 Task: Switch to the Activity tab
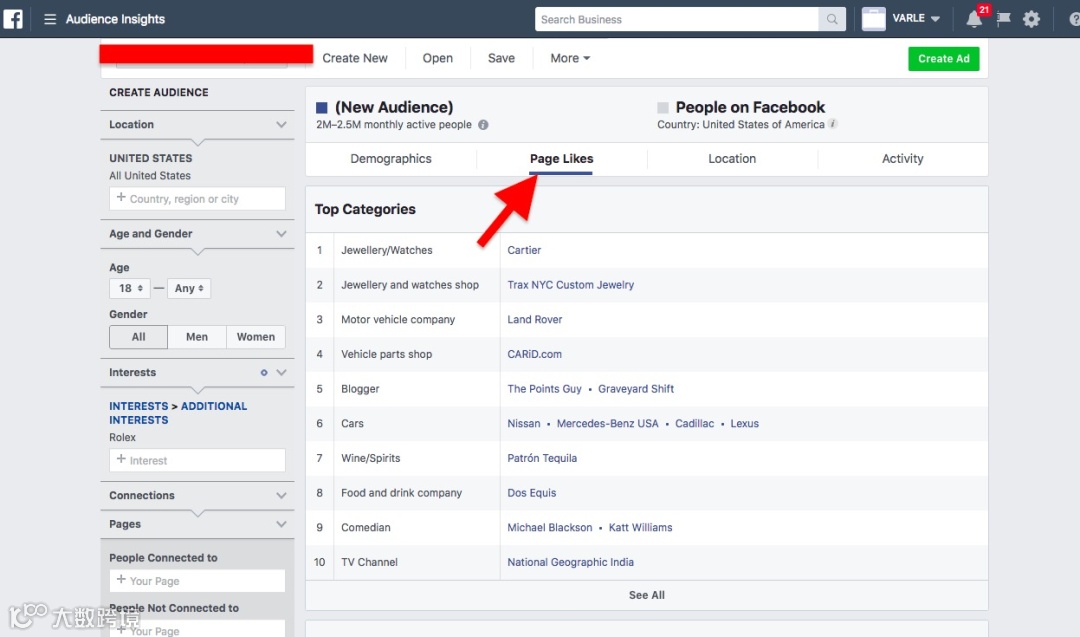tap(902, 159)
